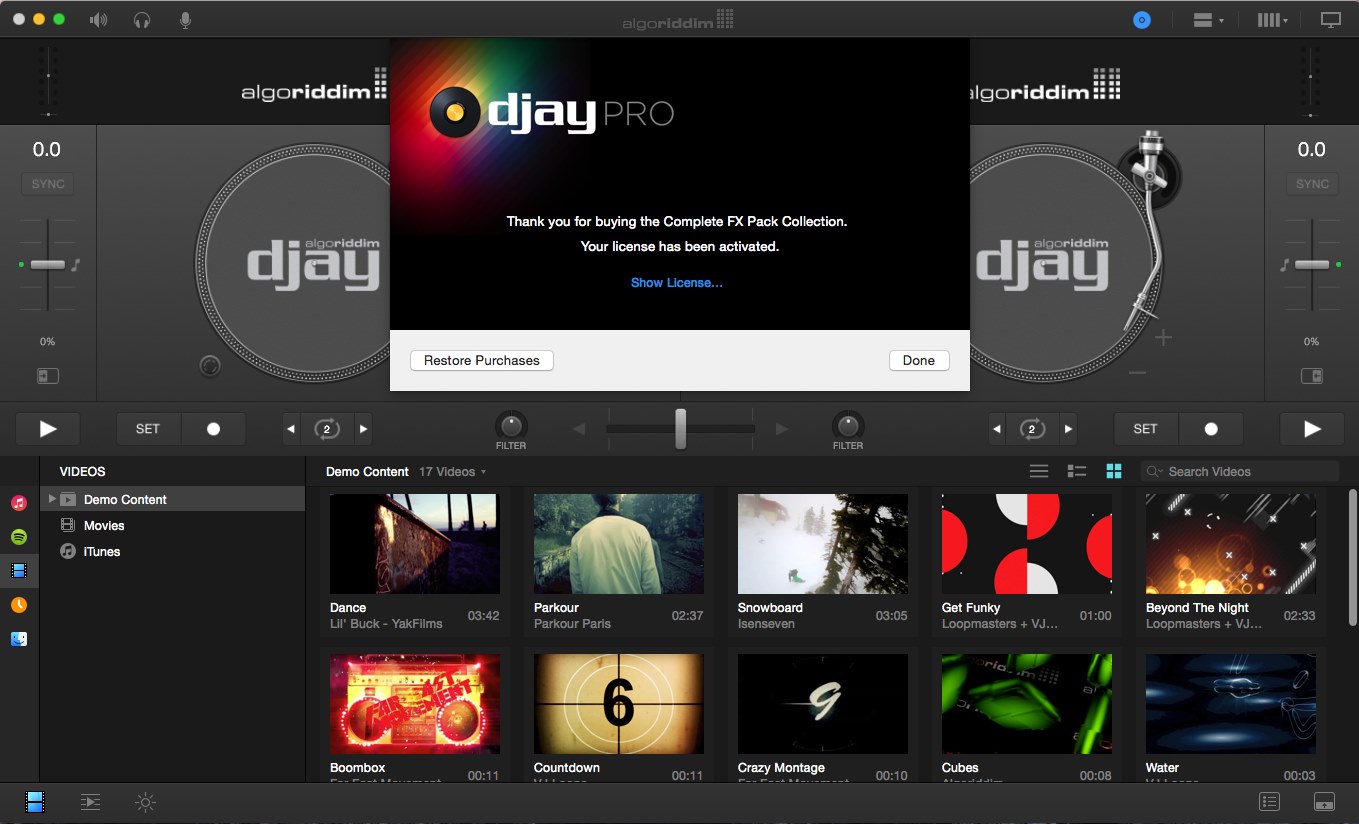Open the queue playlist icon
1359x824 pixels.
click(x=90, y=801)
